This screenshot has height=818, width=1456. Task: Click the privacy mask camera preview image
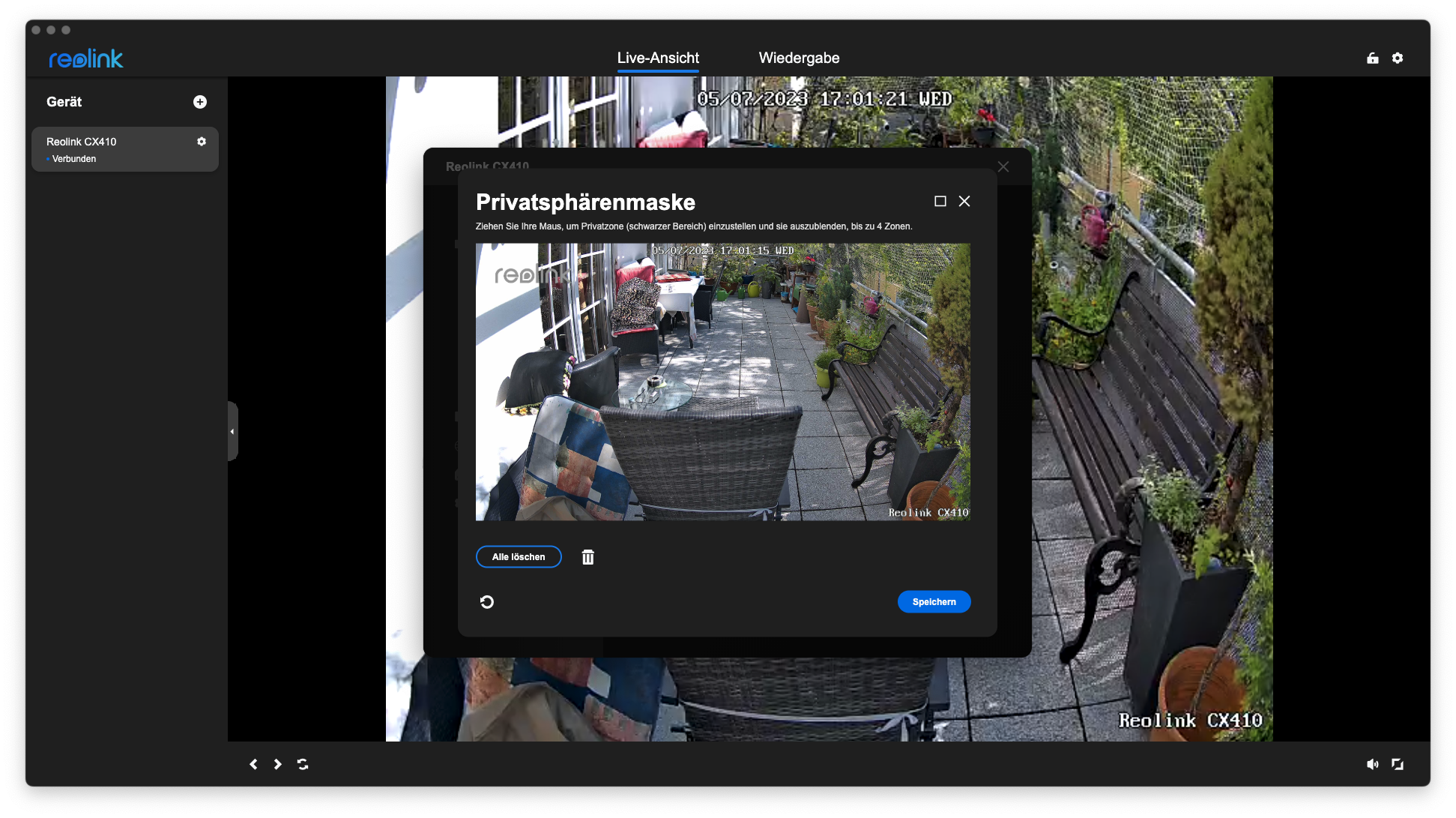point(722,382)
